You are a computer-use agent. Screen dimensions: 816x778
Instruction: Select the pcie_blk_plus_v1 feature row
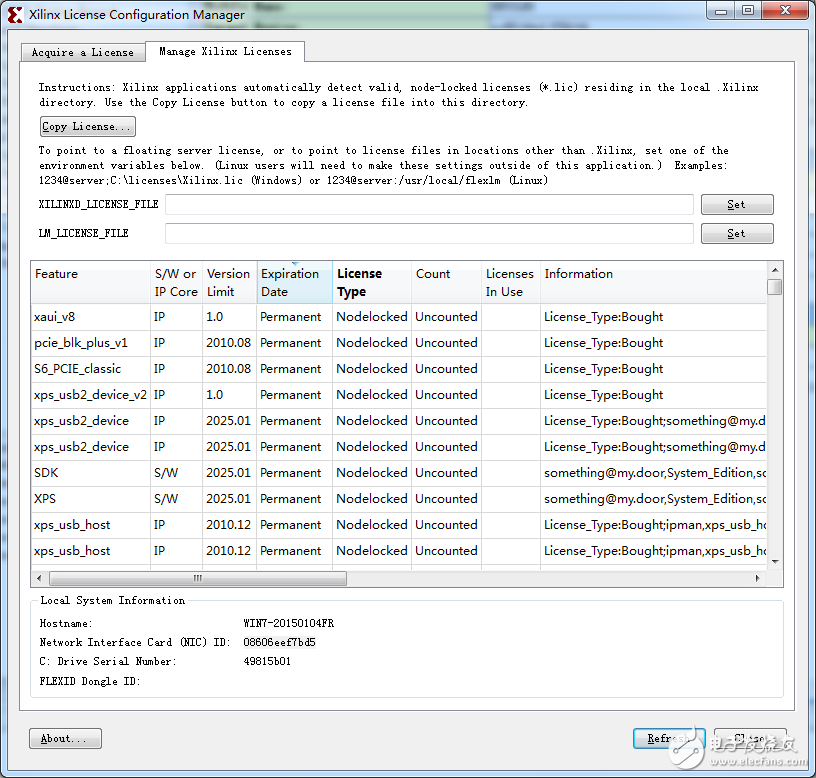pos(399,343)
